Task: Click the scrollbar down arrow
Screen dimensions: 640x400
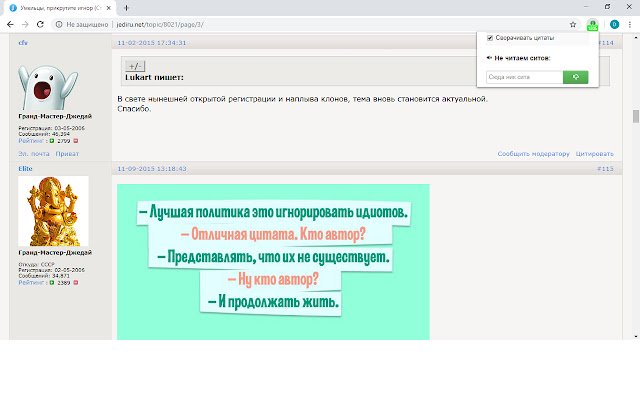Action: pyautogui.click(x=636, y=336)
